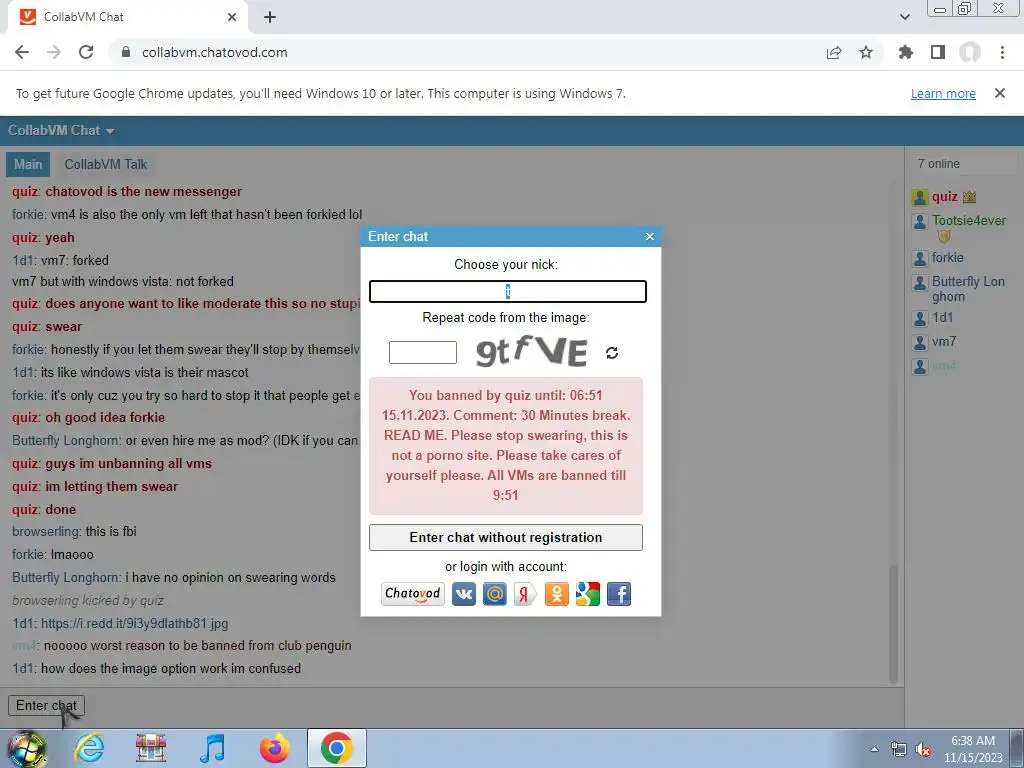Click the captcha code input box

pyautogui.click(x=423, y=353)
